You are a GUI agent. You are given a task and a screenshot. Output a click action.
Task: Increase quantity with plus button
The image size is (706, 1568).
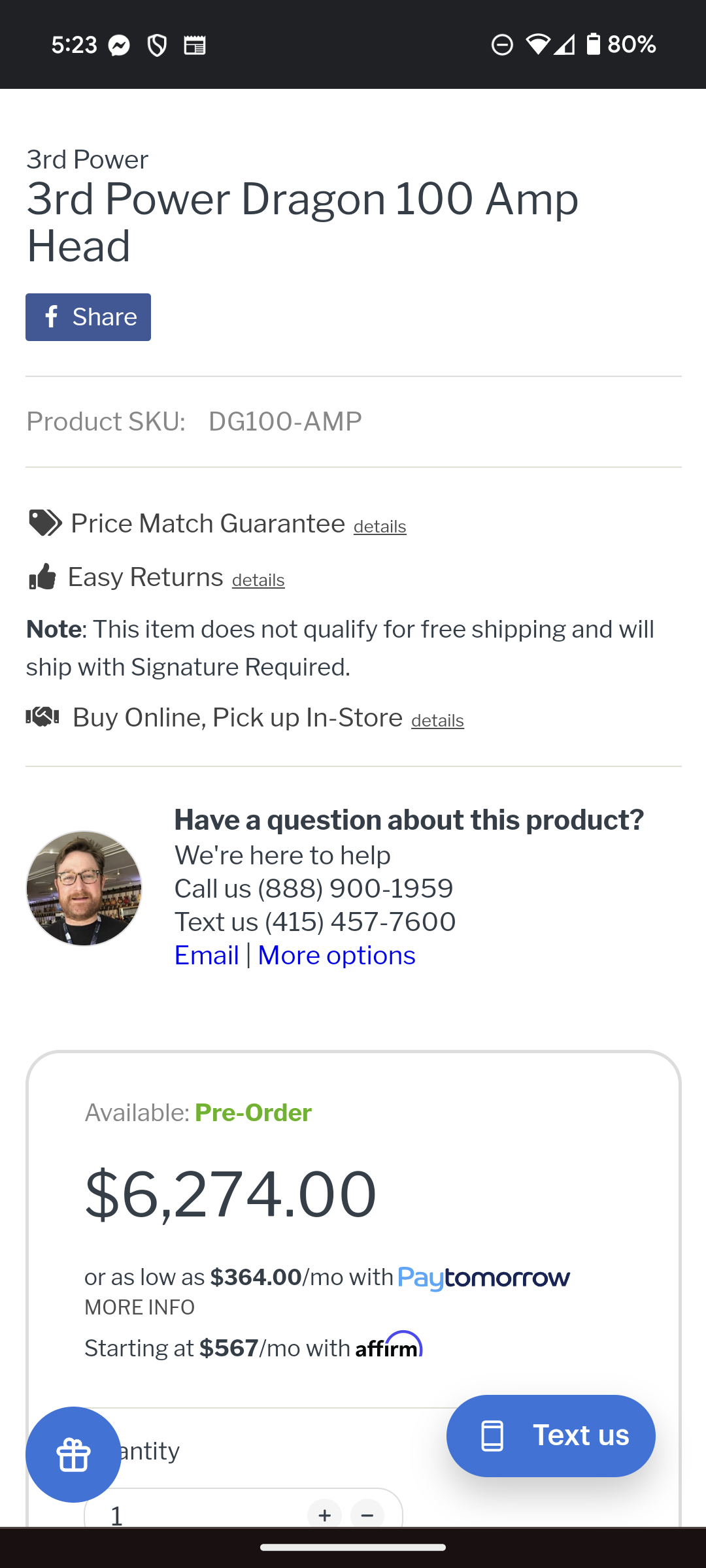point(325,1514)
